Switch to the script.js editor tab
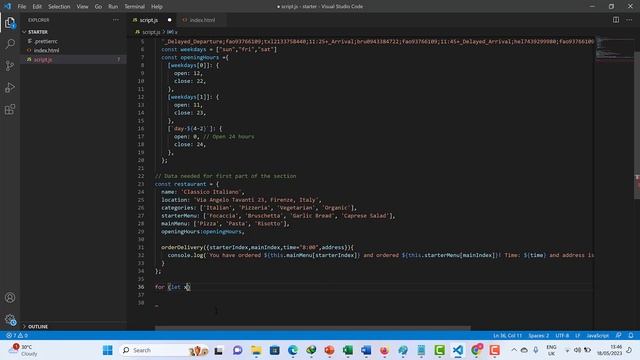The width and height of the screenshot is (640, 360). (x=149, y=20)
